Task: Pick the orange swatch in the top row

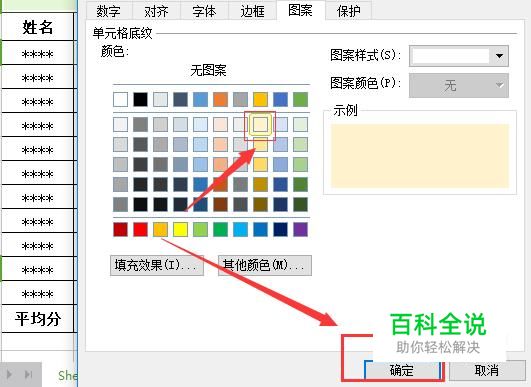Action: 220,100
